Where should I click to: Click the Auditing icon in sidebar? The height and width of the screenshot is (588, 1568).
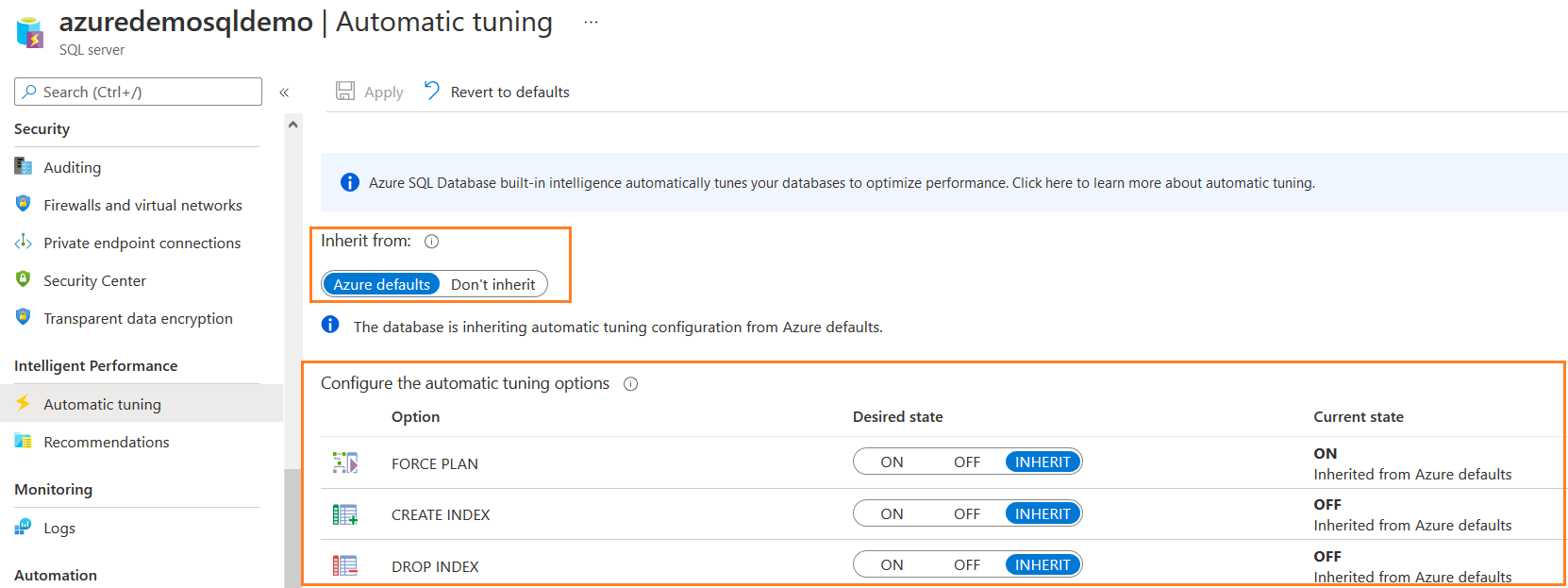pos(24,167)
